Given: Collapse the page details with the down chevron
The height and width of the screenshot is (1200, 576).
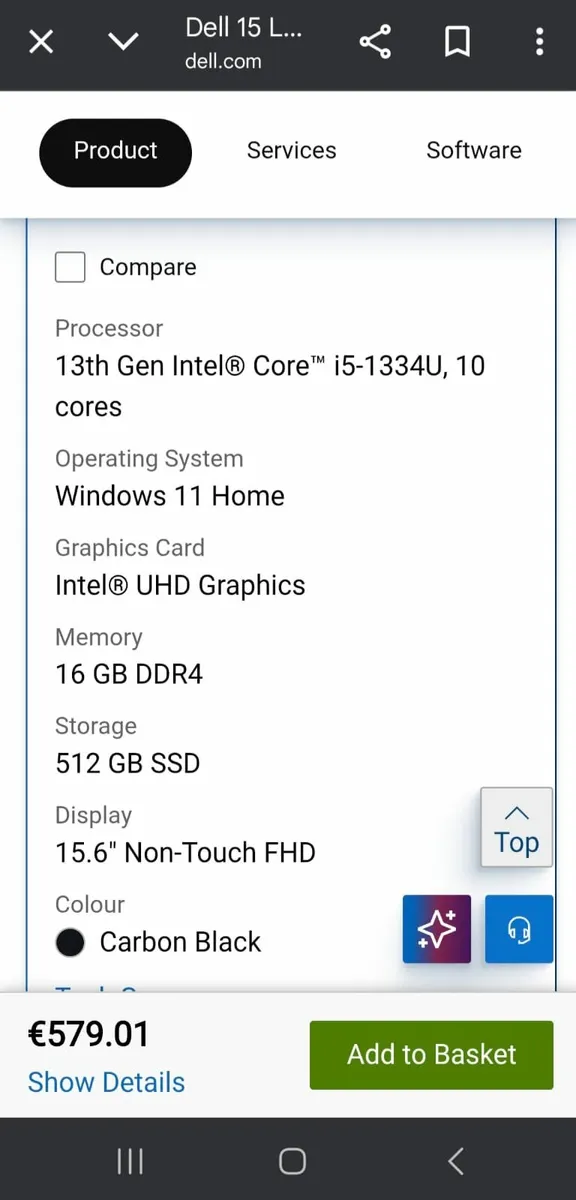Looking at the screenshot, I should click(122, 42).
